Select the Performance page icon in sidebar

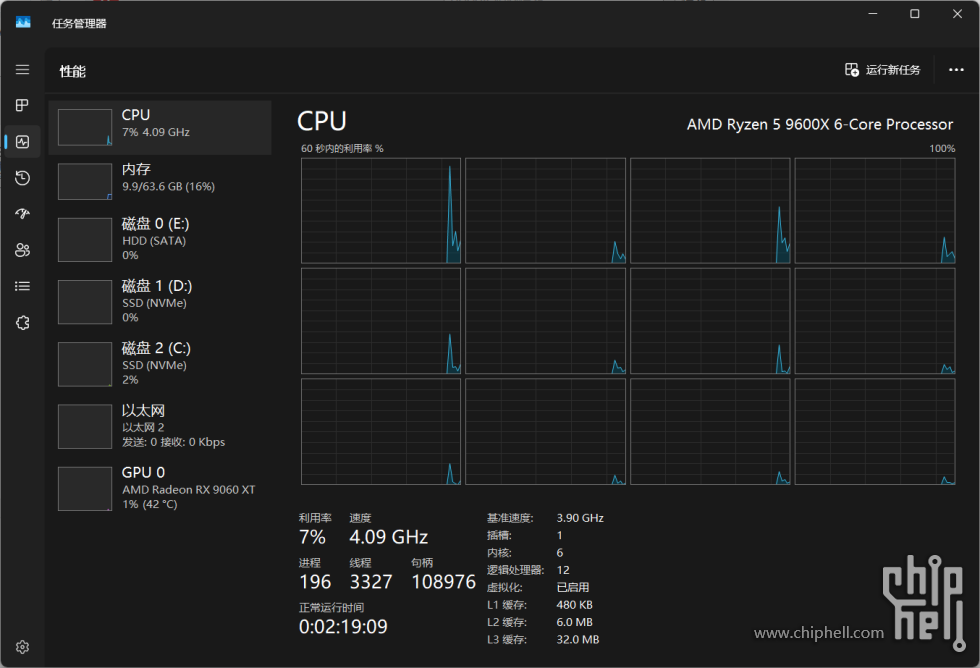(x=22, y=142)
